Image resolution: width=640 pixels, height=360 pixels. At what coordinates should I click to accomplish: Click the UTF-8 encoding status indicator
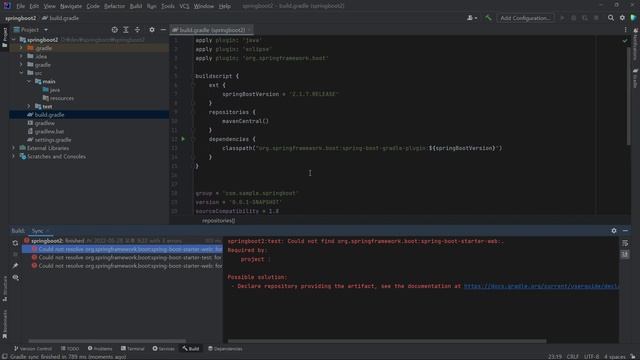click(x=591, y=356)
